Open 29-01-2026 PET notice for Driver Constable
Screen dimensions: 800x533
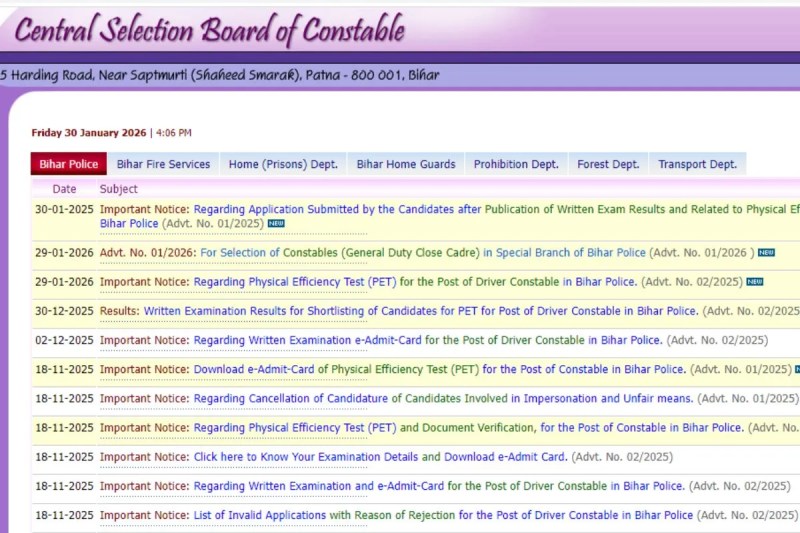[415, 282]
